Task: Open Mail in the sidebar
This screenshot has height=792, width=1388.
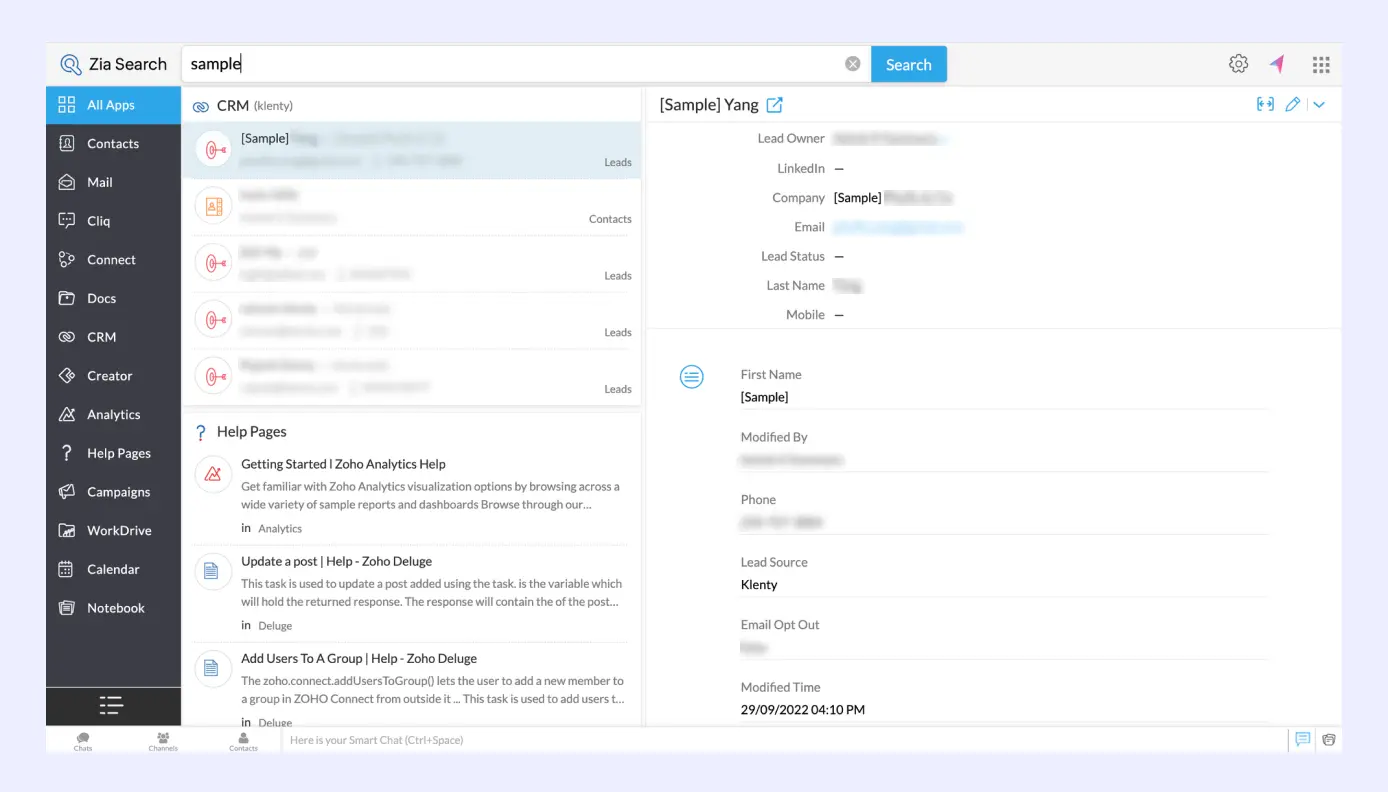Action: (113, 182)
